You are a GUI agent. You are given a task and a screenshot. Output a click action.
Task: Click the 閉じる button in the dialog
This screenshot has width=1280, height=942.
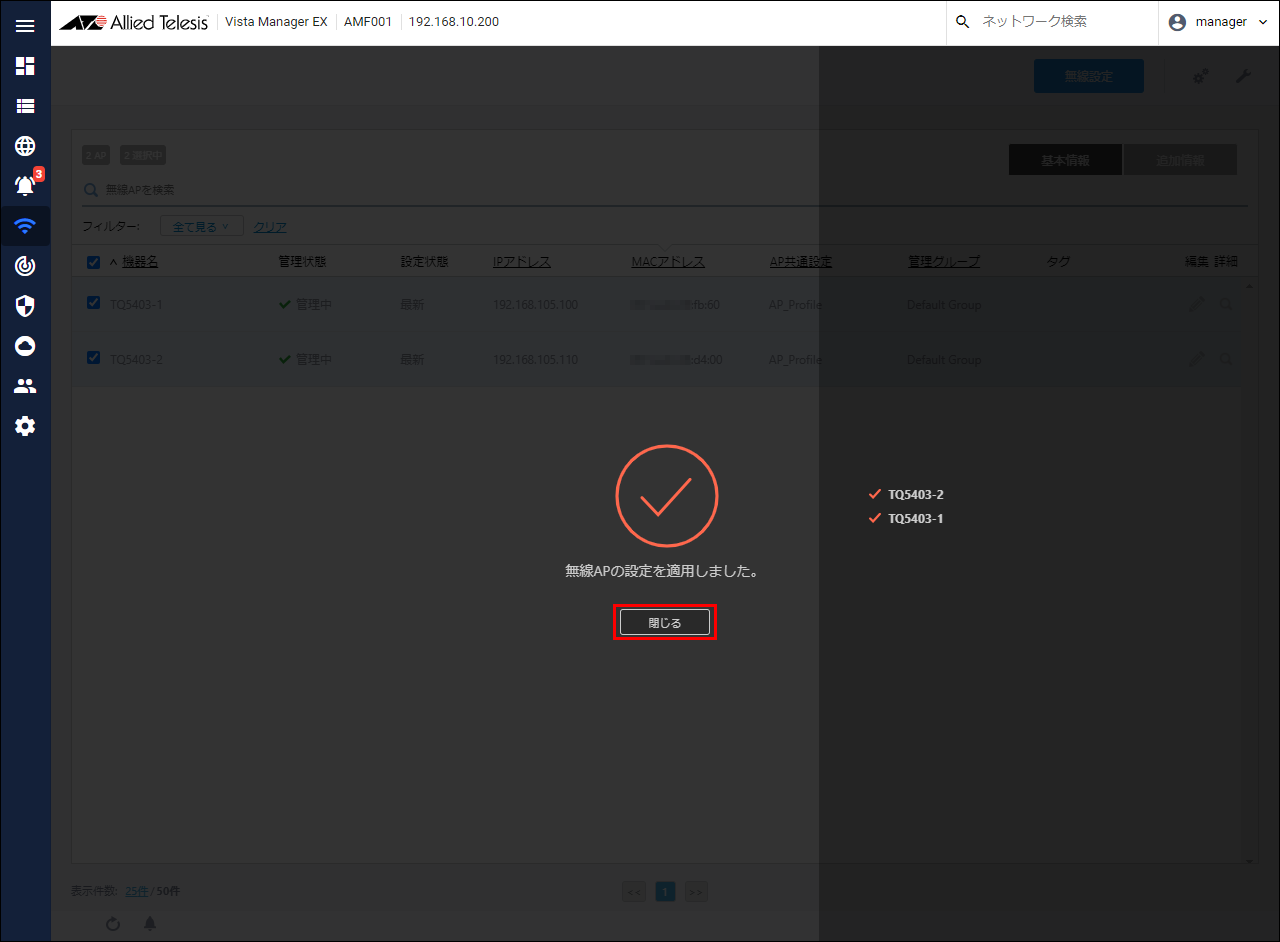point(664,622)
